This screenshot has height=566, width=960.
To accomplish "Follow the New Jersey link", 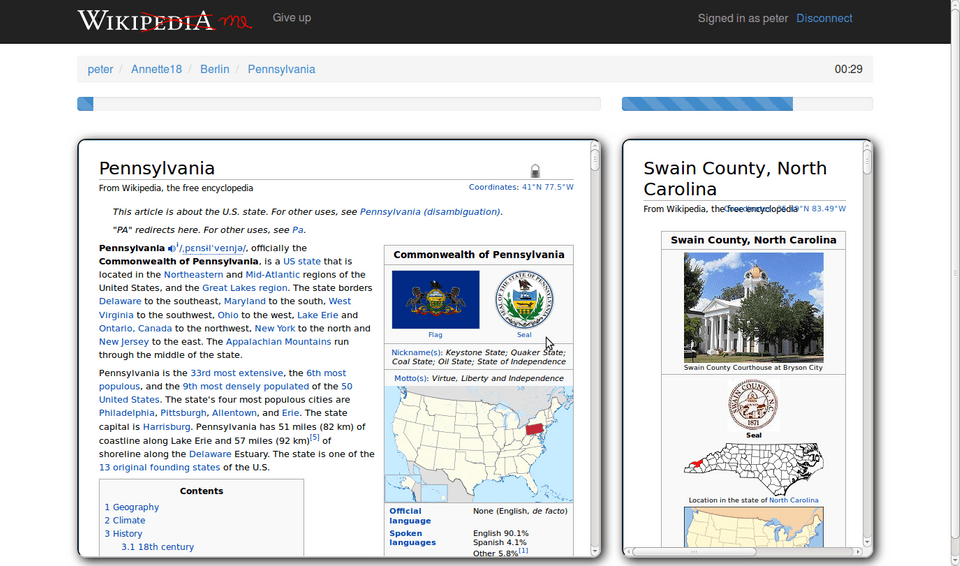I will click(x=124, y=342).
